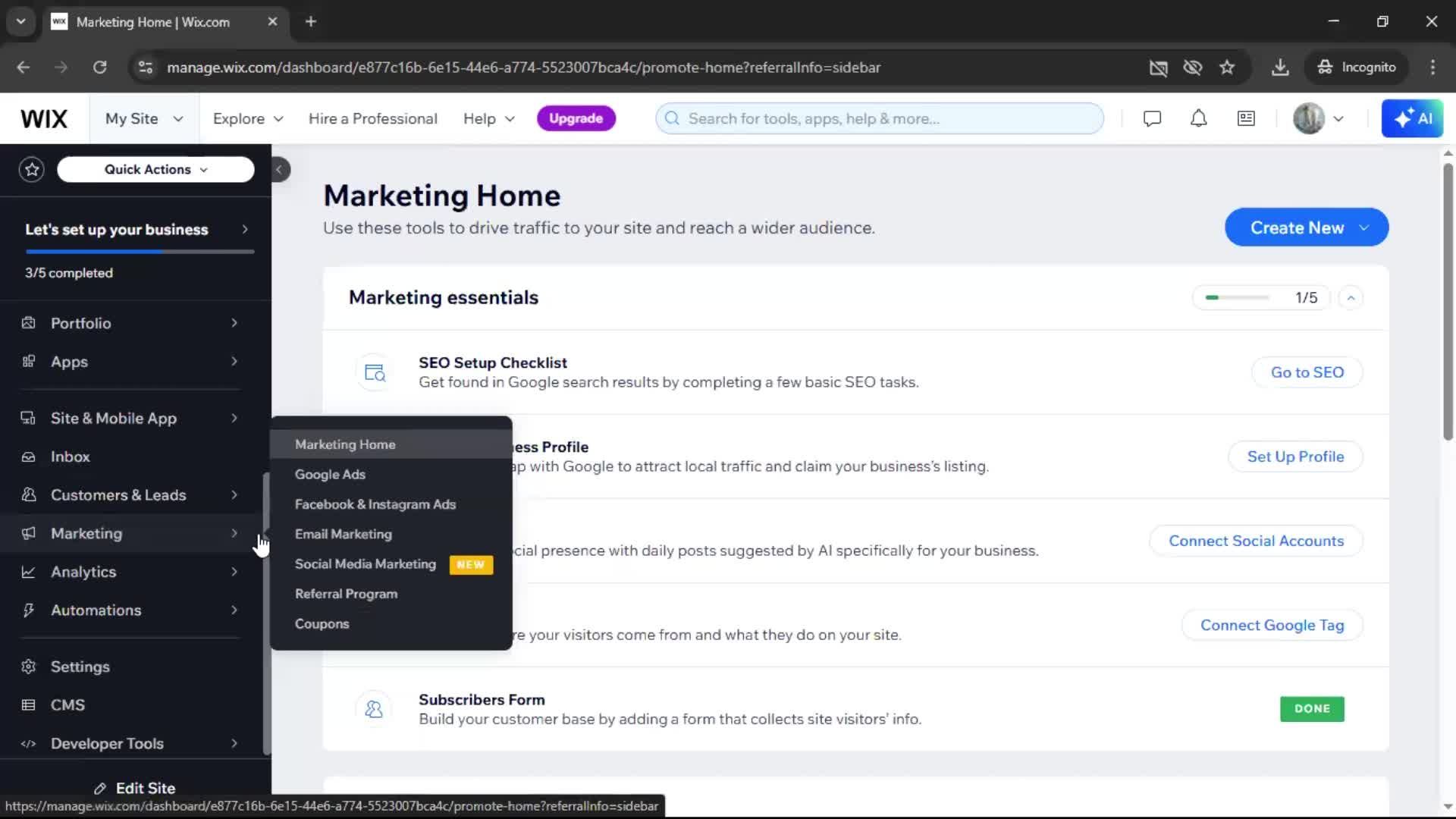This screenshot has width=1456, height=819.
Task: Click Connect Google Tag button
Action: click(x=1272, y=625)
